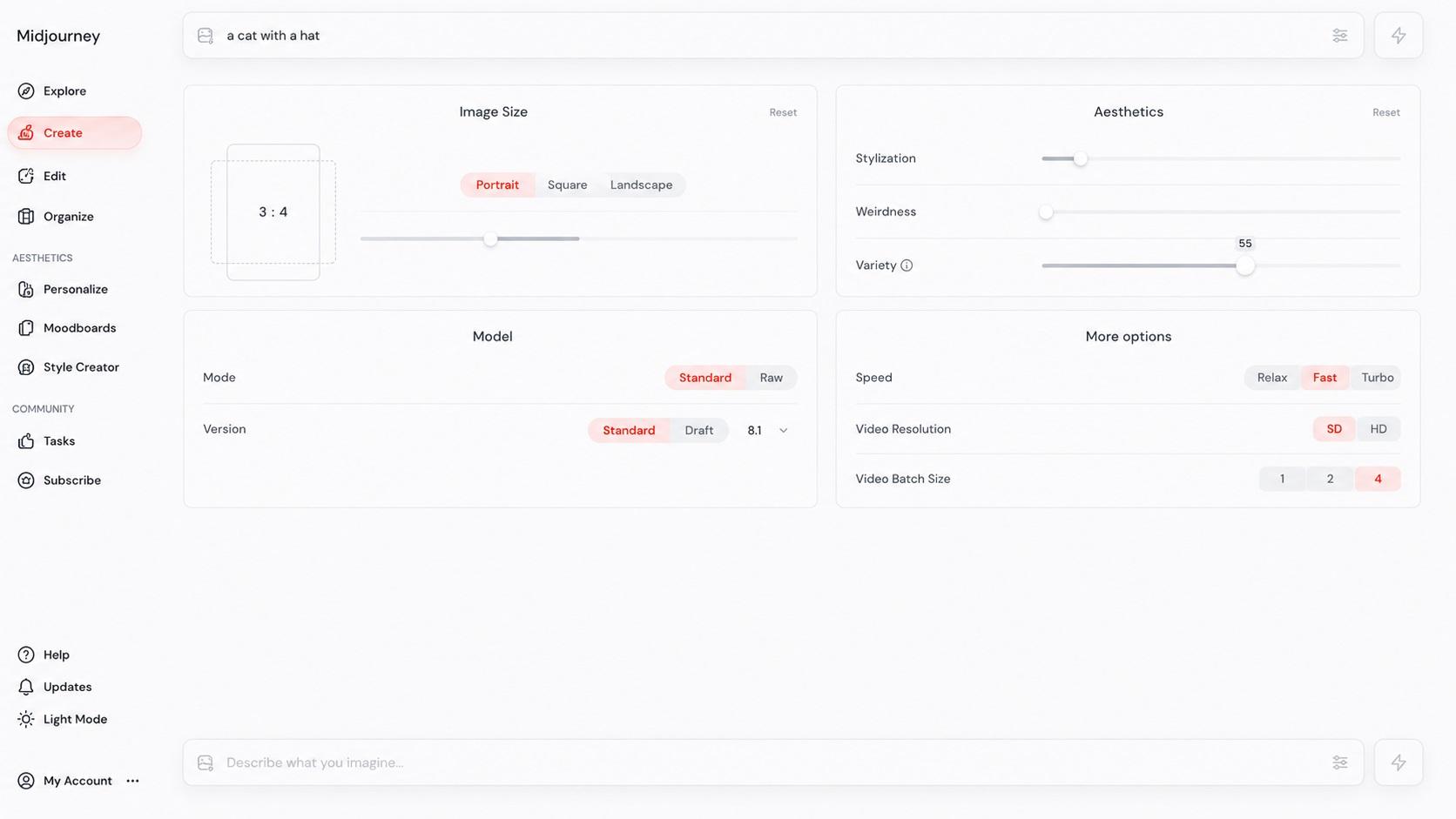This screenshot has height=819, width=1456.
Task: Reset Image Size settings
Action: click(783, 112)
